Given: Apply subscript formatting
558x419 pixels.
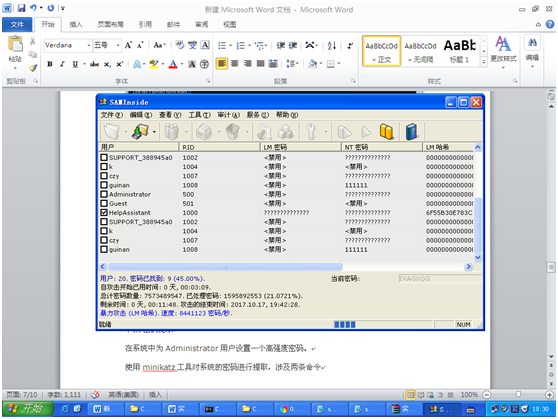Looking at the screenshot, I should (x=107, y=64).
